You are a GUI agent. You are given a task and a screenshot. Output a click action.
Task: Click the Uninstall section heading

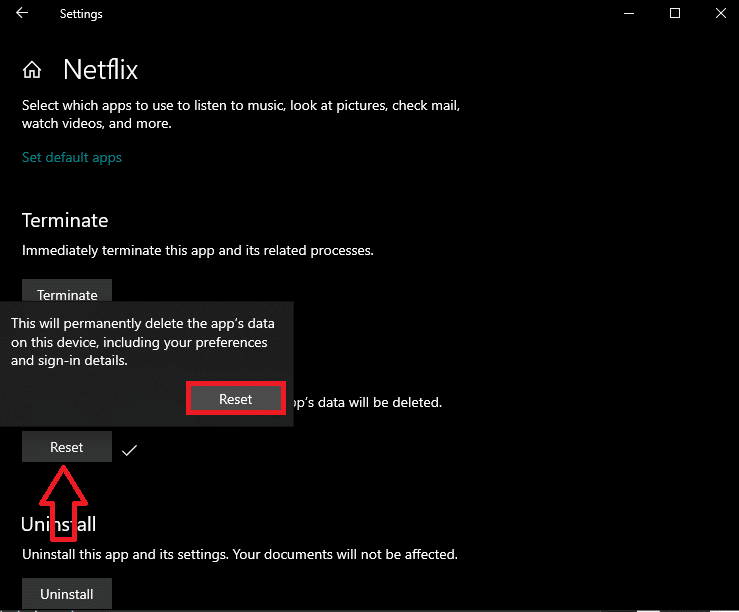(58, 524)
